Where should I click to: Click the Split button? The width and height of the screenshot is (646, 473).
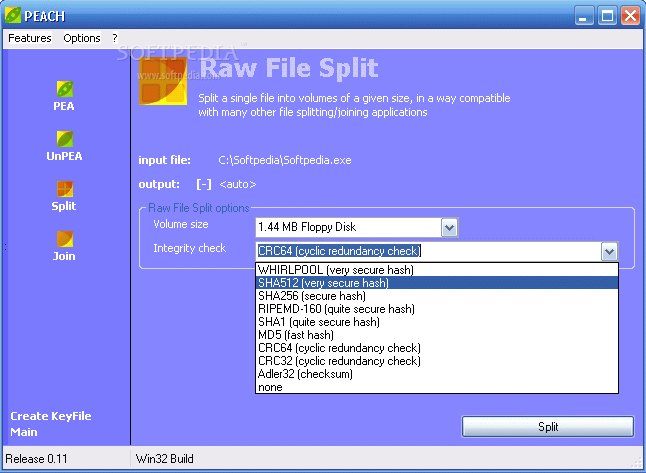(x=548, y=426)
